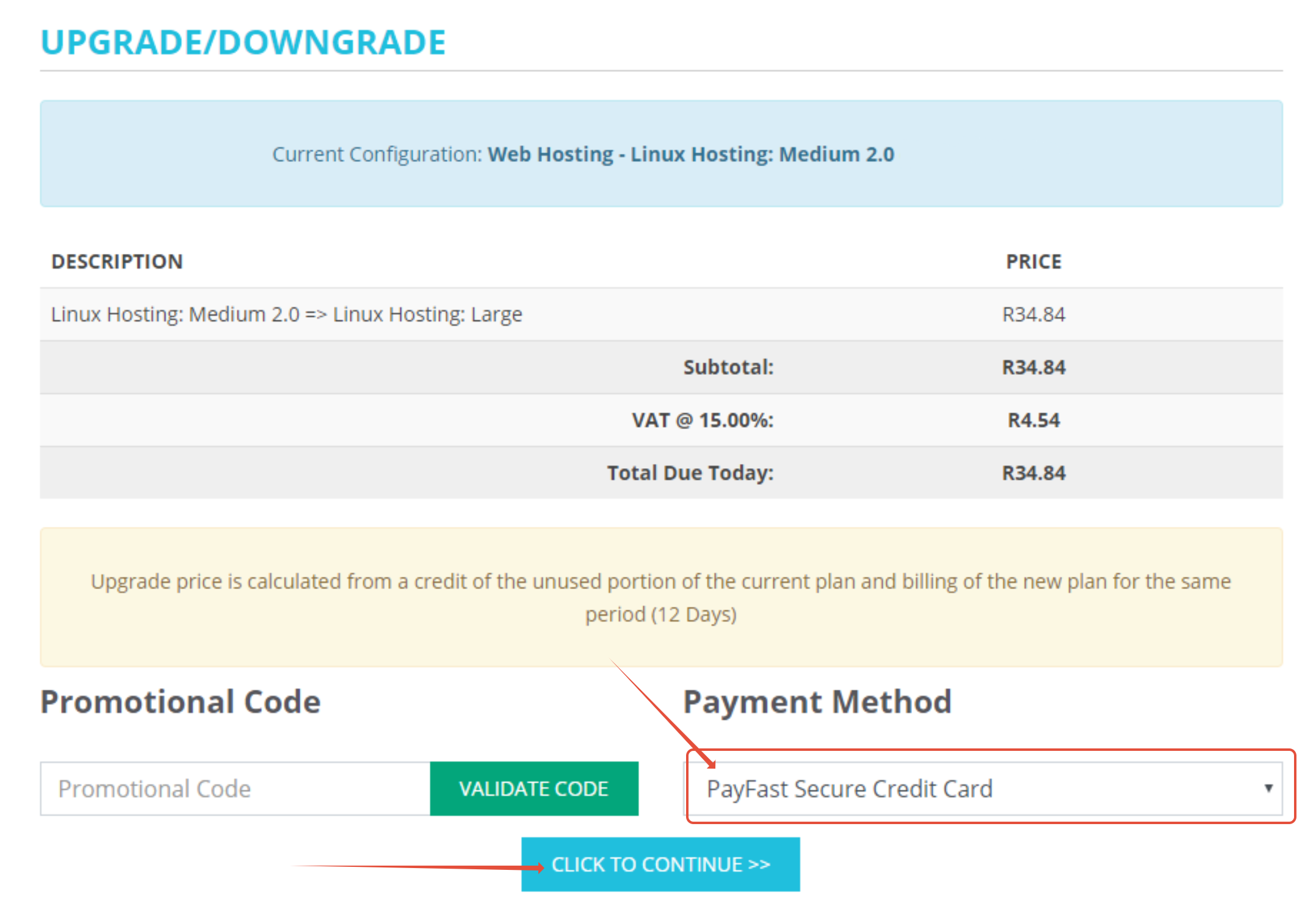Click the VAT @ 15.00% label
Image resolution: width=1316 pixels, height=923 pixels.
(x=702, y=420)
